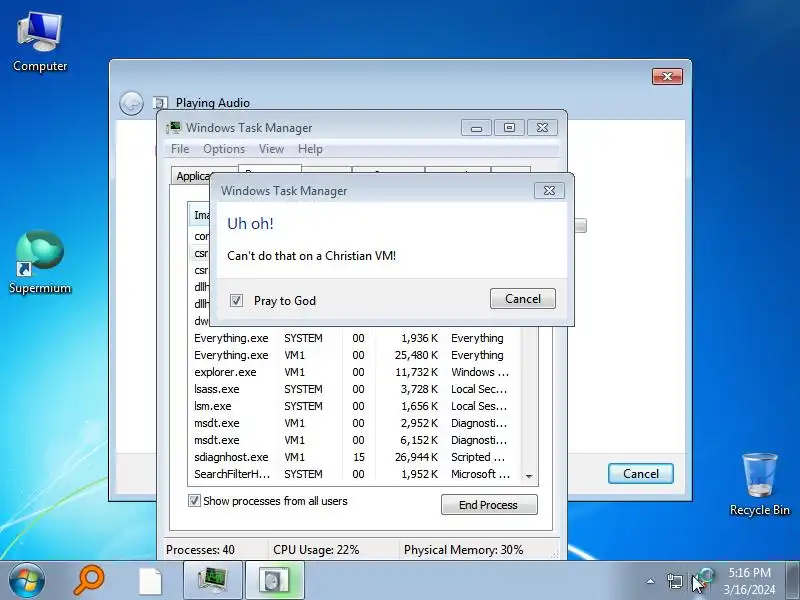800x600 pixels.
Task: Toggle the Pray to God checkbox
Action: [x=236, y=301]
